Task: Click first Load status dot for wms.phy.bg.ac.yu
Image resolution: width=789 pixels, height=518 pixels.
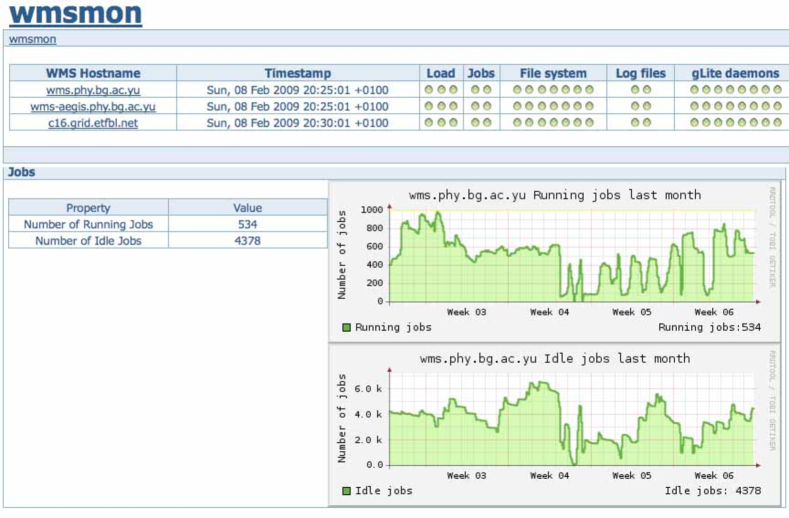Action: pyautogui.click(x=429, y=90)
